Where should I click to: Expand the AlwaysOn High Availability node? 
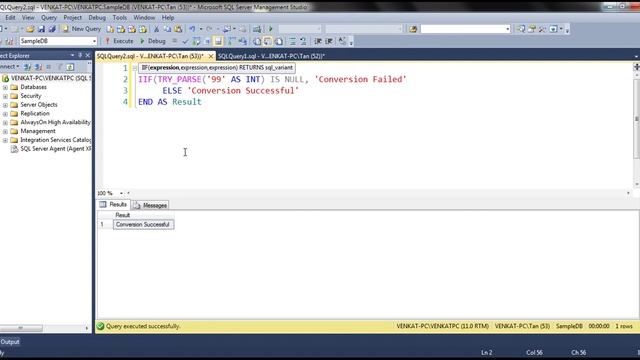click(5, 122)
